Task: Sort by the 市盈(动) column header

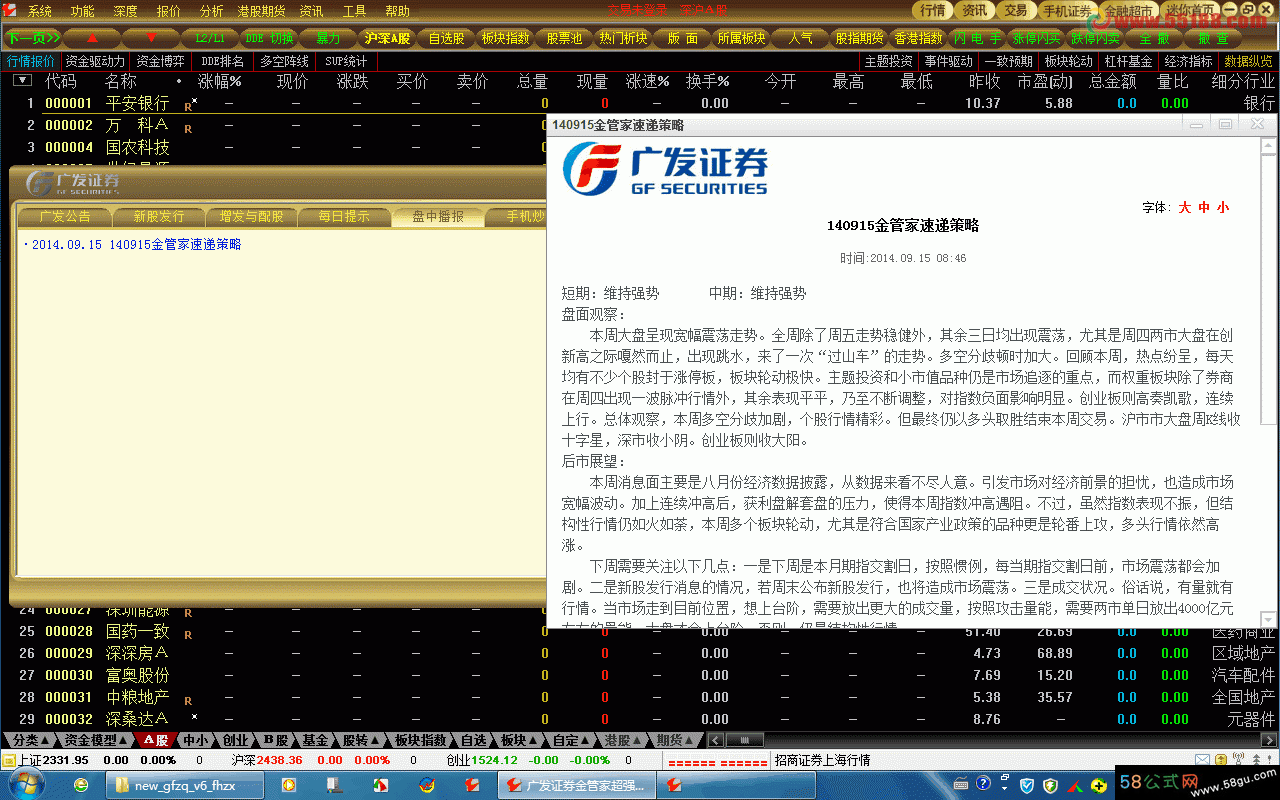Action: 1045,81
